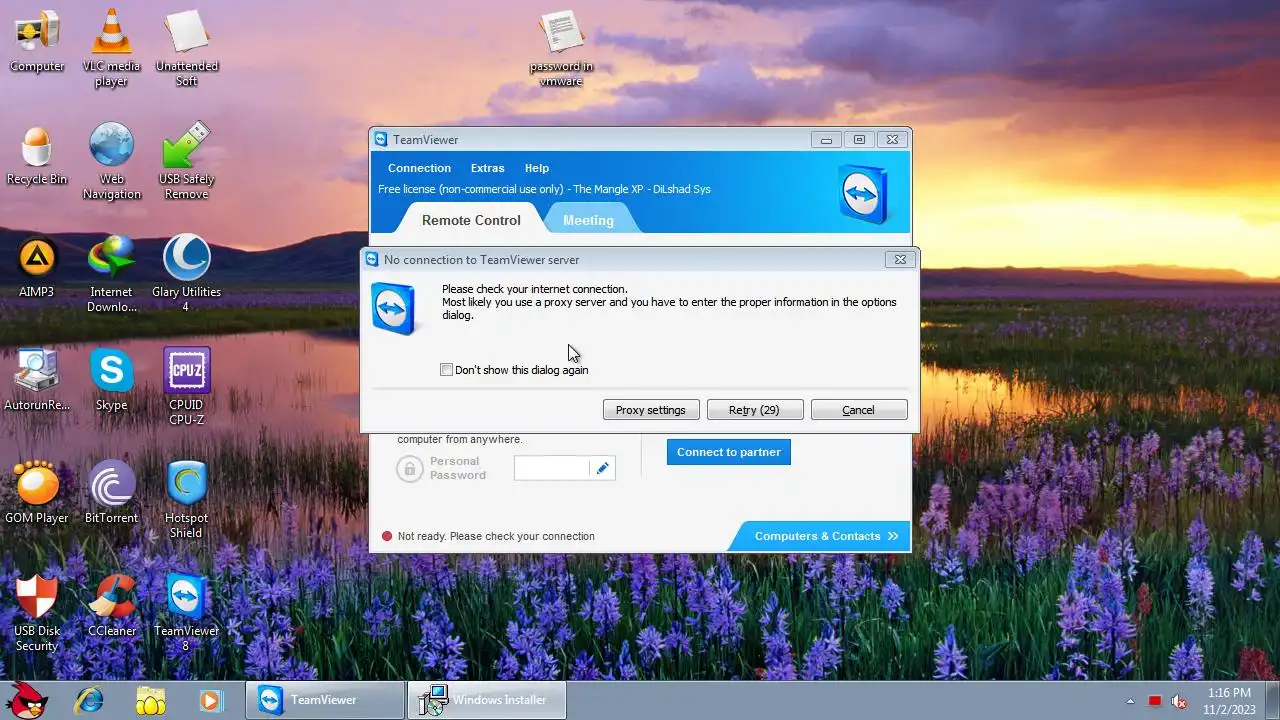
Task: Close the No connection dialog
Action: (900, 259)
